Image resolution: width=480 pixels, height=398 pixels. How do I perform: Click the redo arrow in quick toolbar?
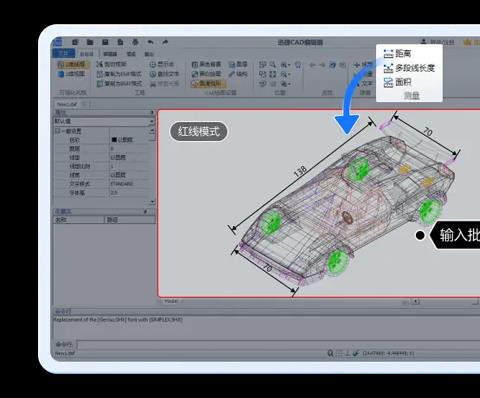pos(165,42)
